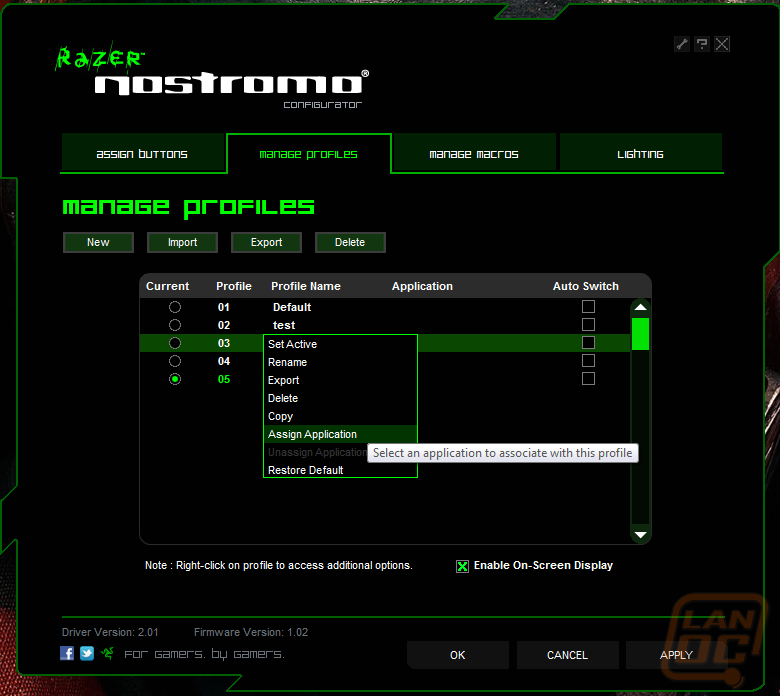Close the Nostromo configurator window
Screen dimensions: 780x696
pyautogui.click(x=722, y=44)
